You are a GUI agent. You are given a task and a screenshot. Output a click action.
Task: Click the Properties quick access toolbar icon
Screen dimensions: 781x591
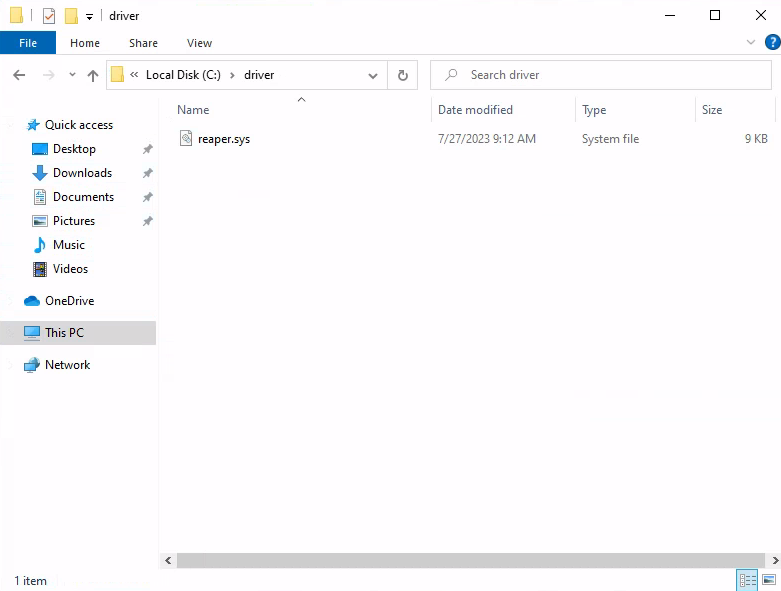(49, 16)
